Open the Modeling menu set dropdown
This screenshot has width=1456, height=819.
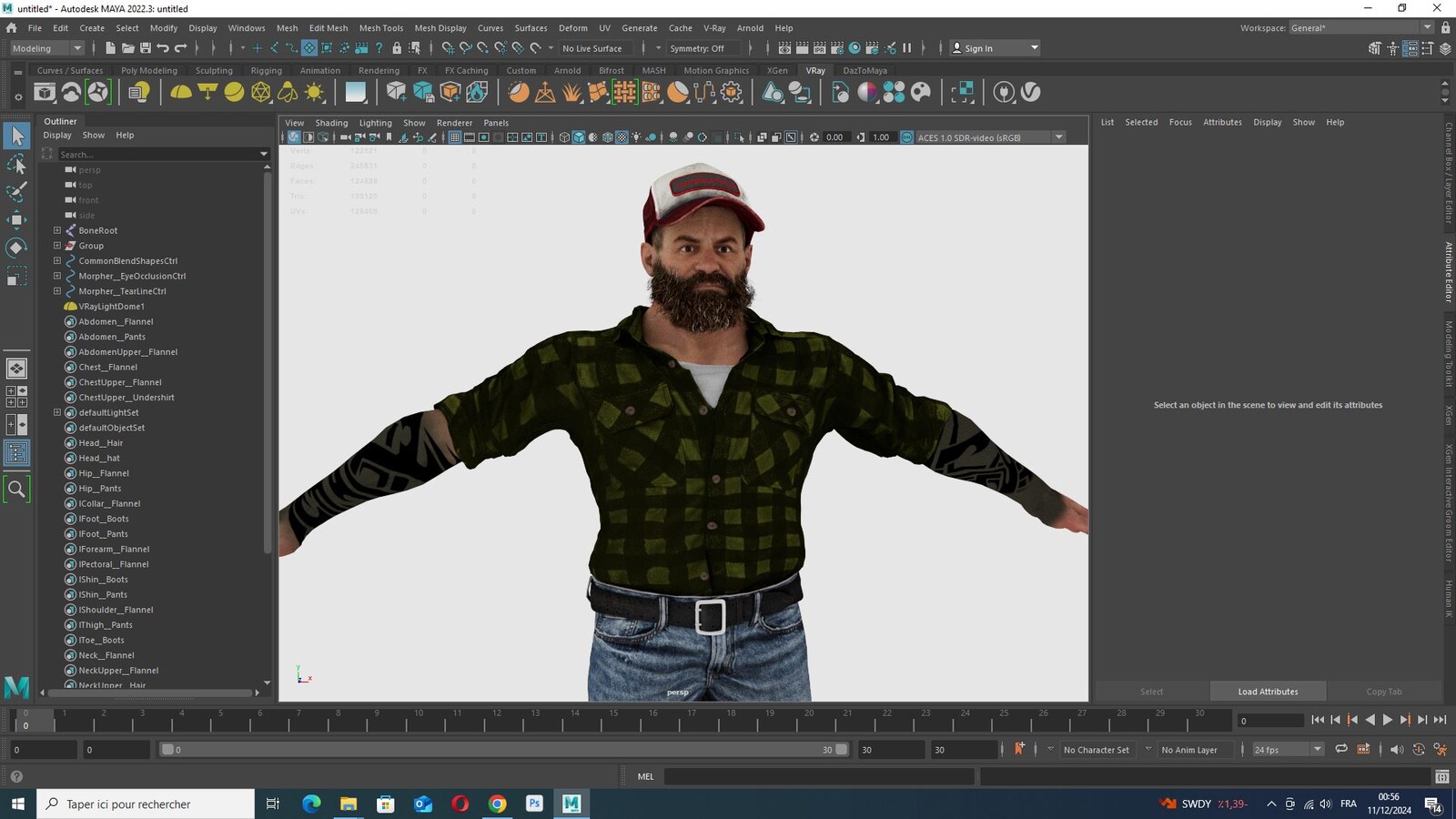[x=46, y=48]
